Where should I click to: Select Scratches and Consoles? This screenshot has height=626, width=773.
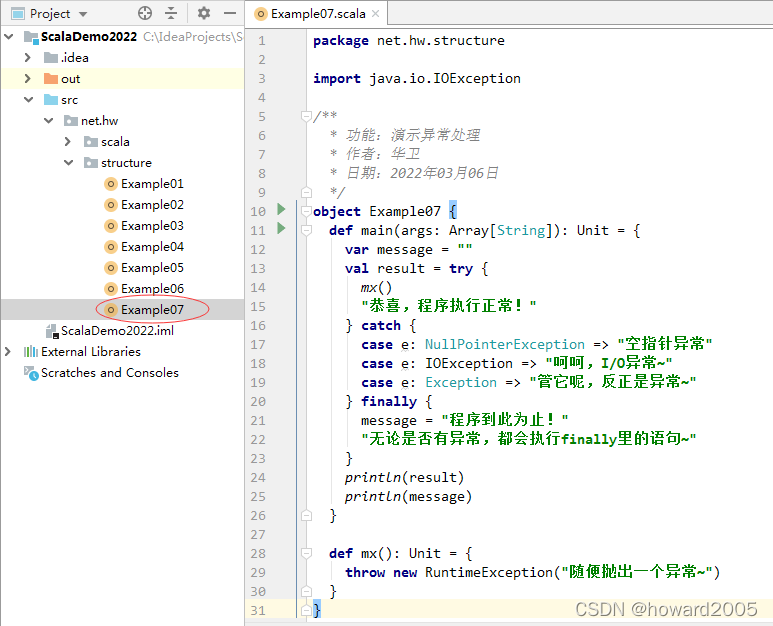coord(110,373)
